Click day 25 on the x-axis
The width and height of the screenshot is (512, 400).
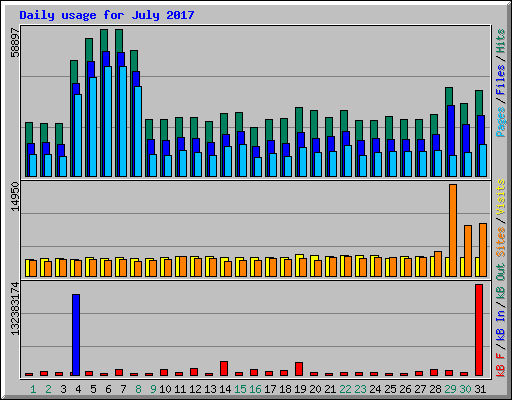(390, 389)
